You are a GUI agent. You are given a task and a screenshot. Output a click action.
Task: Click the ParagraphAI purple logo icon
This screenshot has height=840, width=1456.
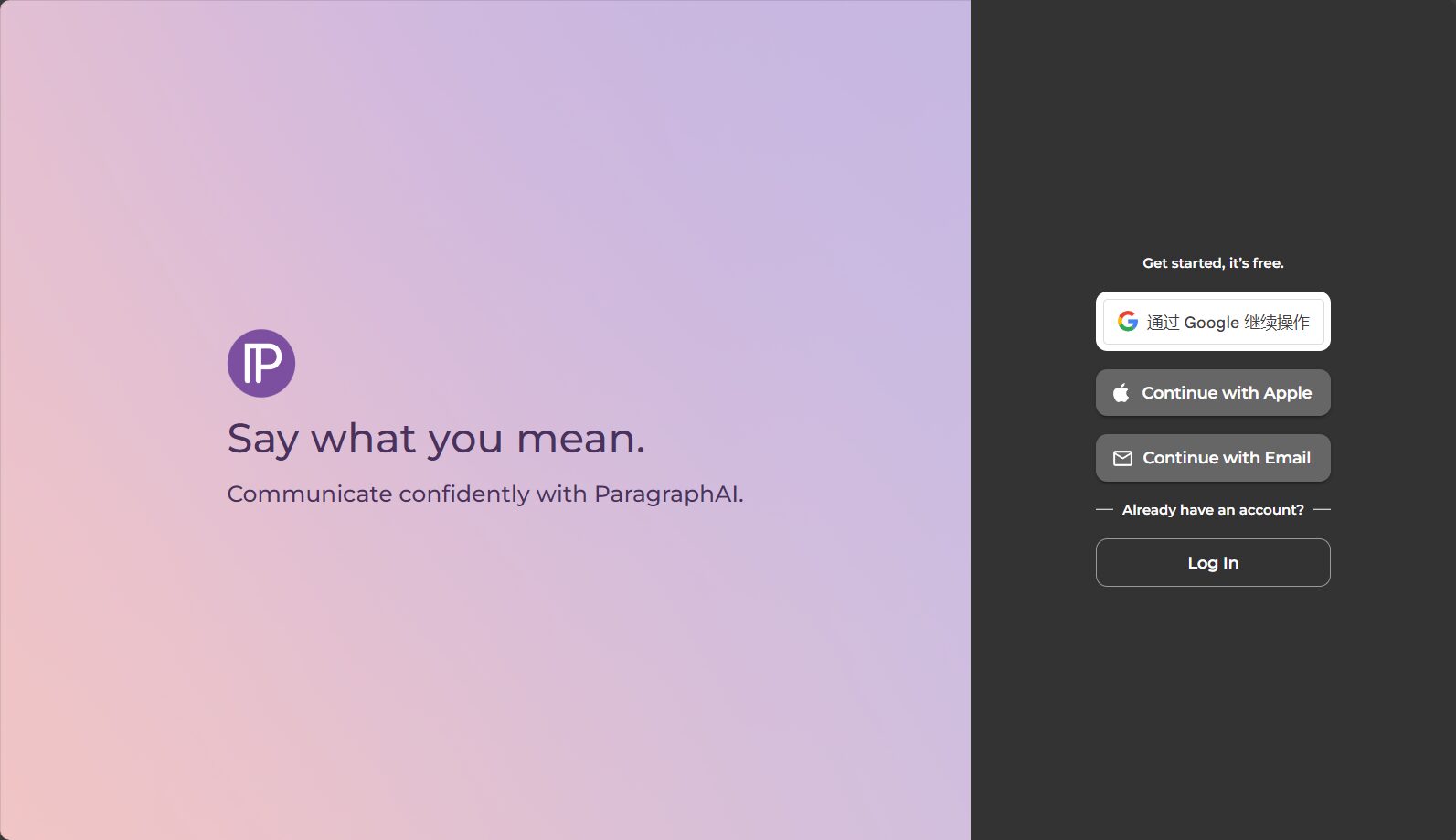tap(261, 363)
